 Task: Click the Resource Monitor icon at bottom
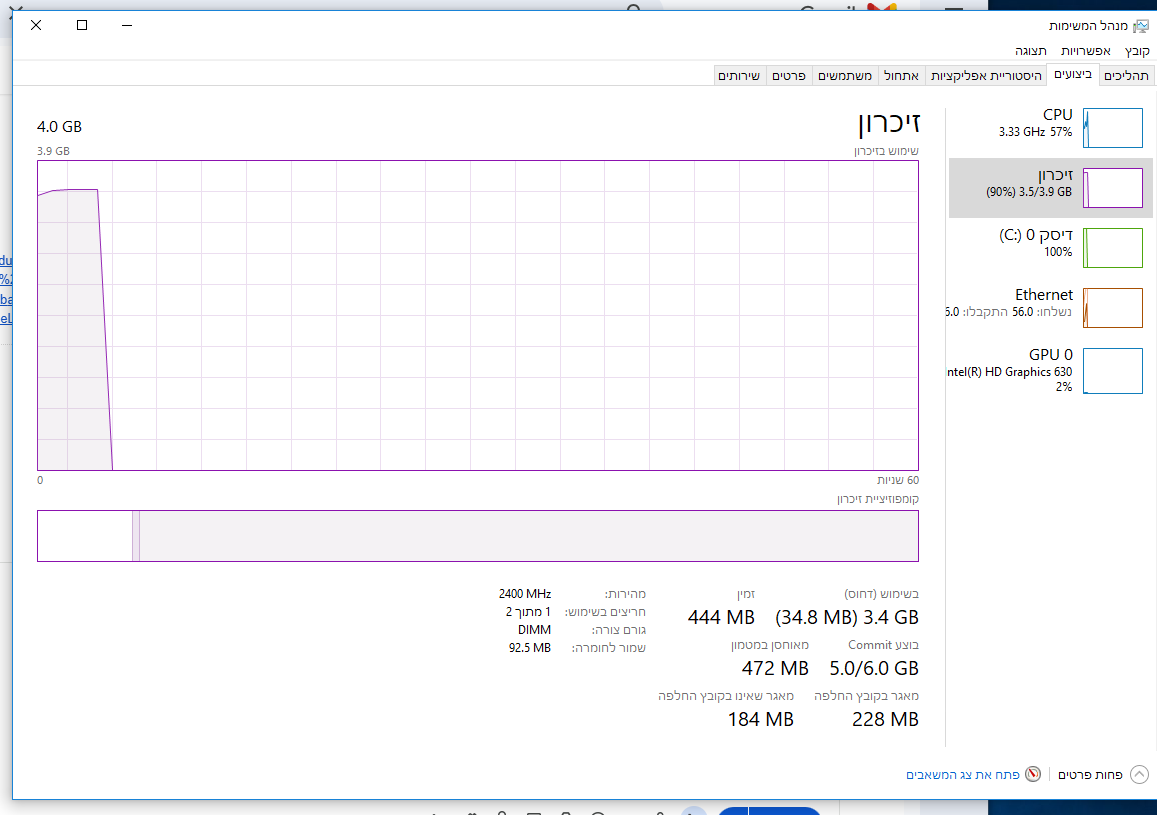coord(1033,774)
